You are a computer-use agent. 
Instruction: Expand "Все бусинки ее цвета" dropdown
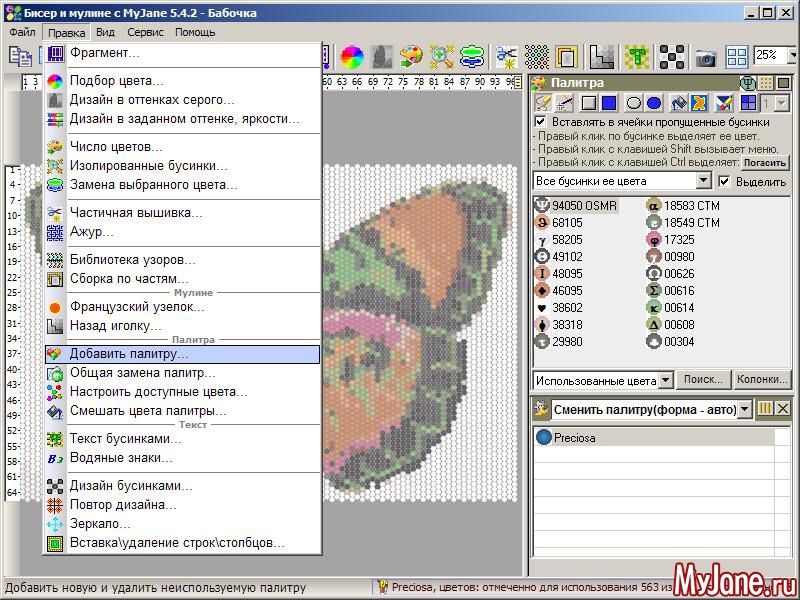(x=703, y=181)
